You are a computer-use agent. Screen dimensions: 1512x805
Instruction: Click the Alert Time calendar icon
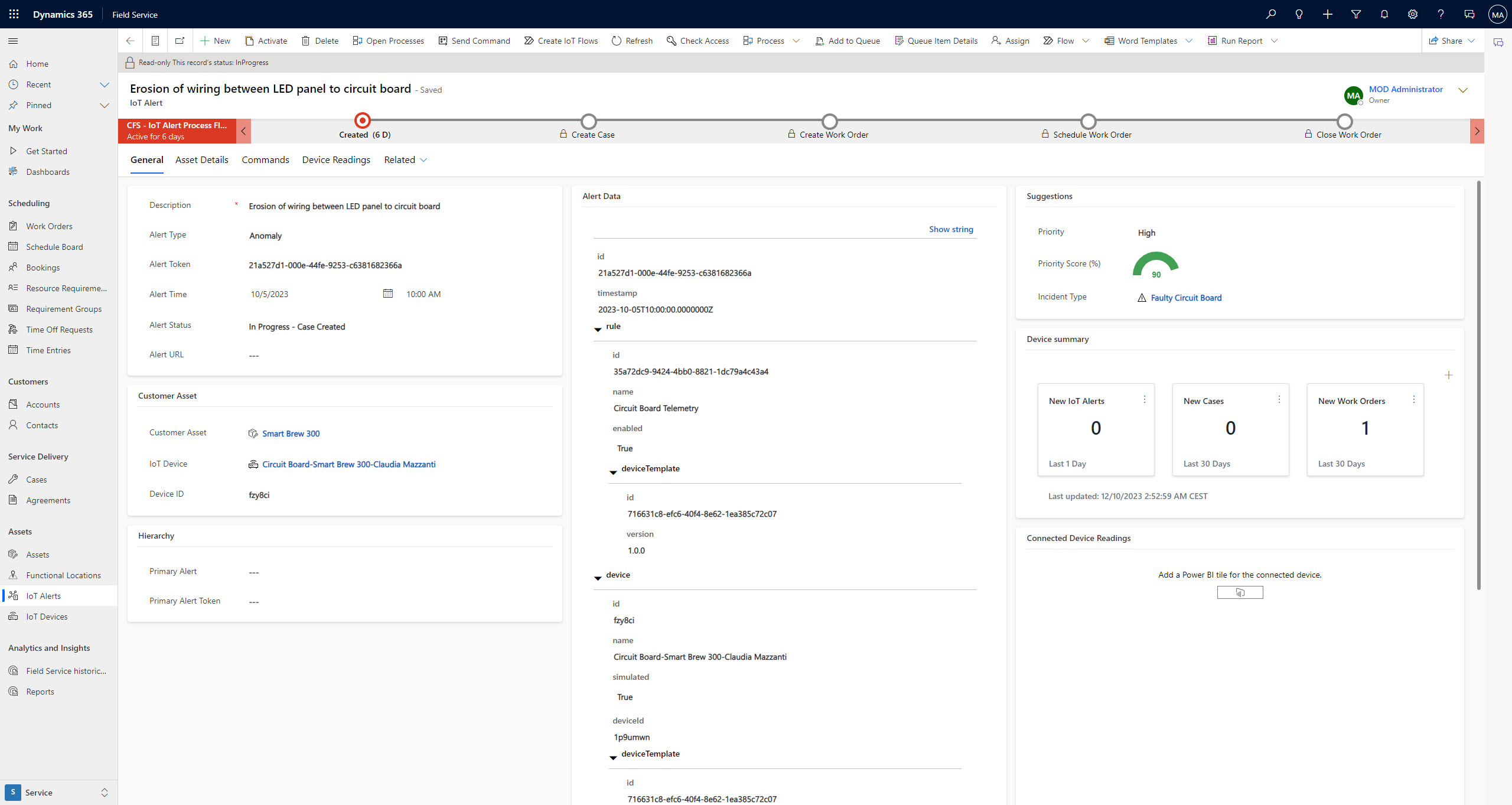pyautogui.click(x=387, y=294)
